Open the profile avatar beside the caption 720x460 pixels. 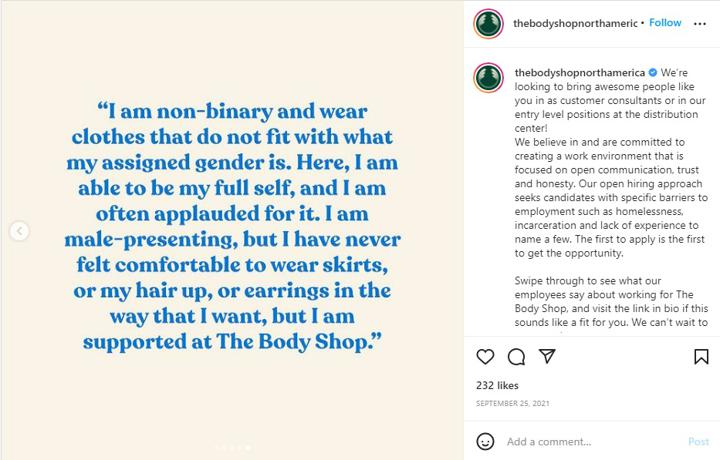click(489, 78)
